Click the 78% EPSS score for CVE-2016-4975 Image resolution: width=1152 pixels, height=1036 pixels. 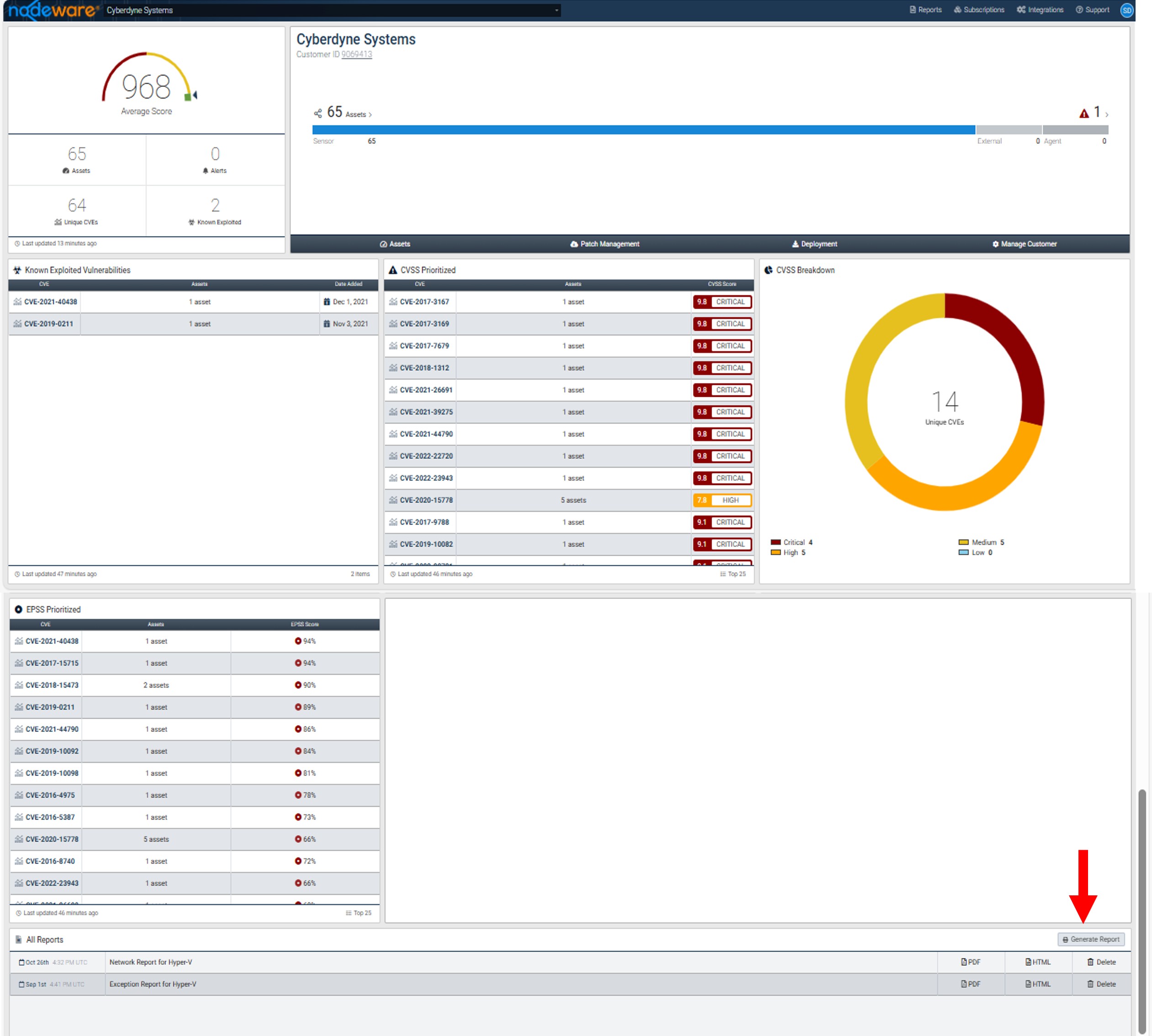(305, 795)
